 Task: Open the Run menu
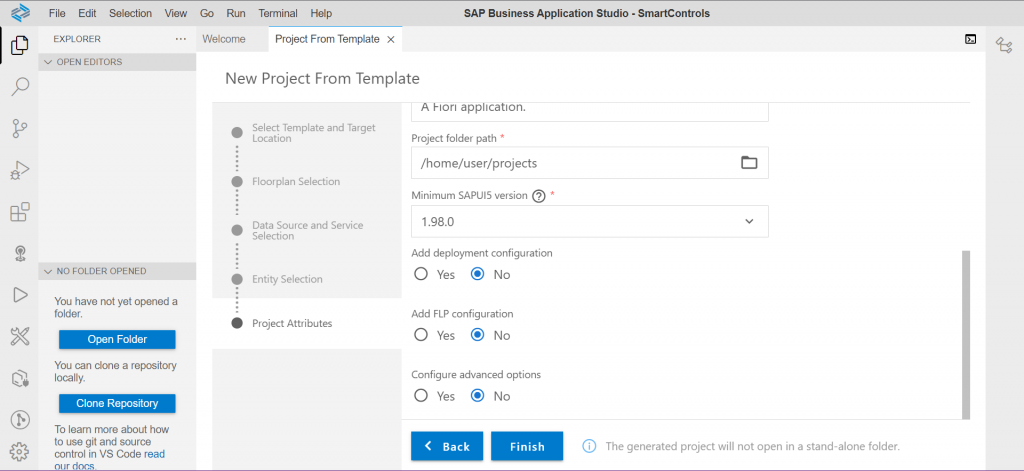click(236, 13)
